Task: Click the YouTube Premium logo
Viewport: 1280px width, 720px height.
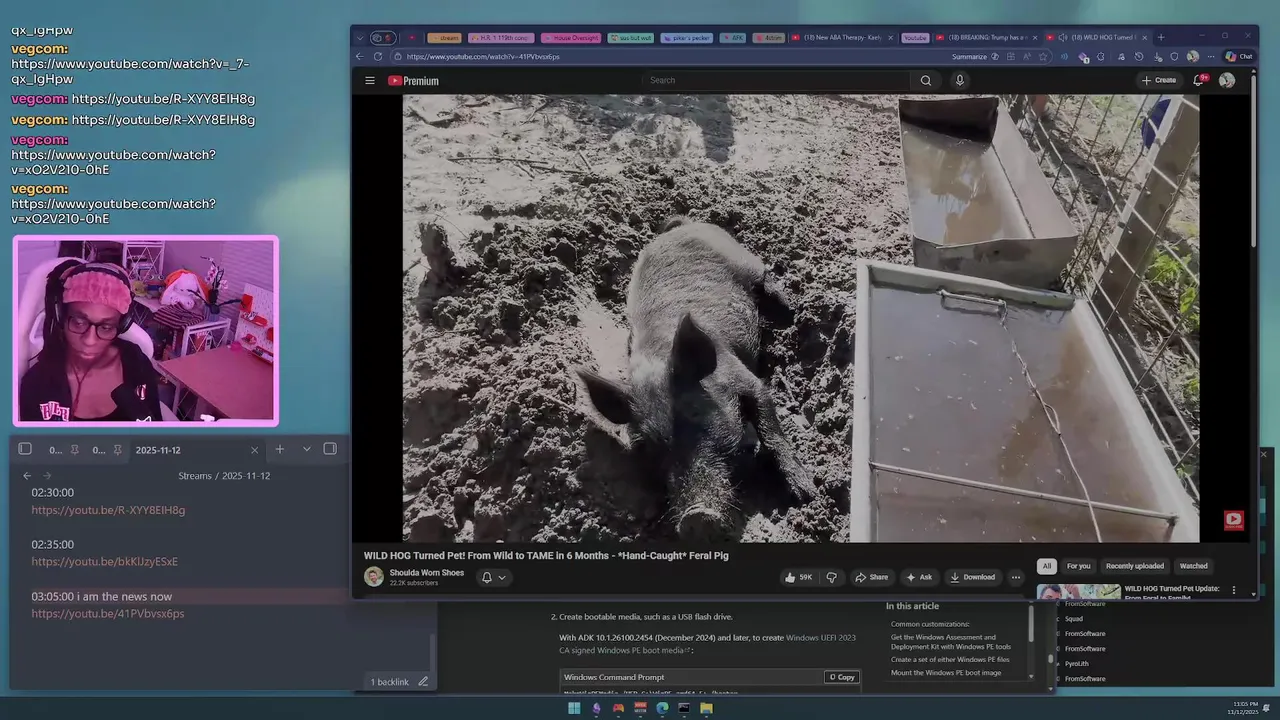Action: click(x=413, y=80)
